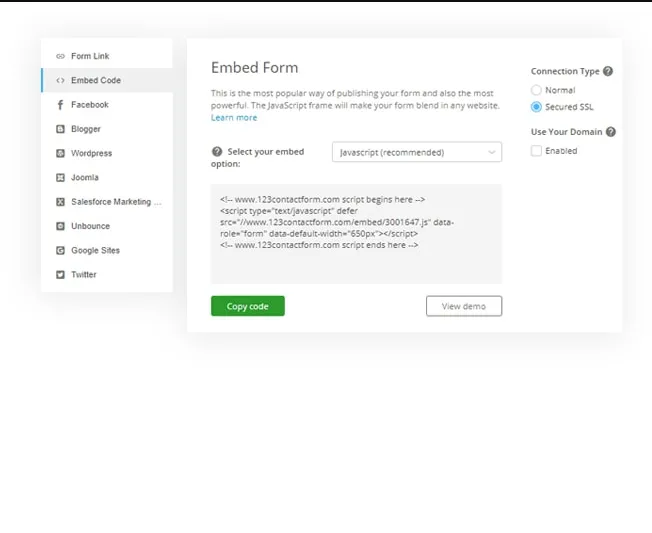Click the Salesforce Marketing icon
This screenshot has height=533, width=652.
click(x=60, y=202)
